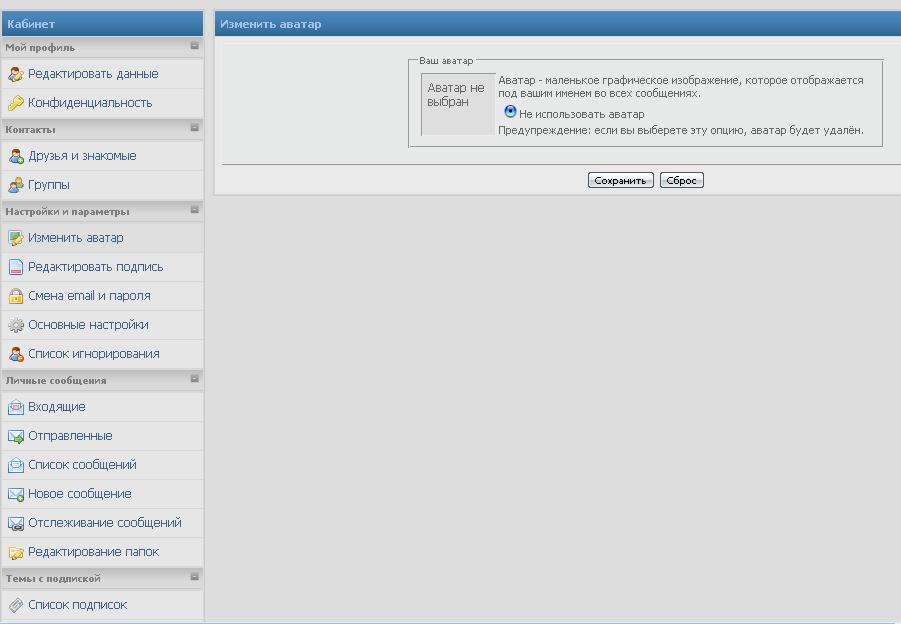The image size is (901, 624).
Task: Click the Изменить аватар panel title
Action: click(271, 24)
